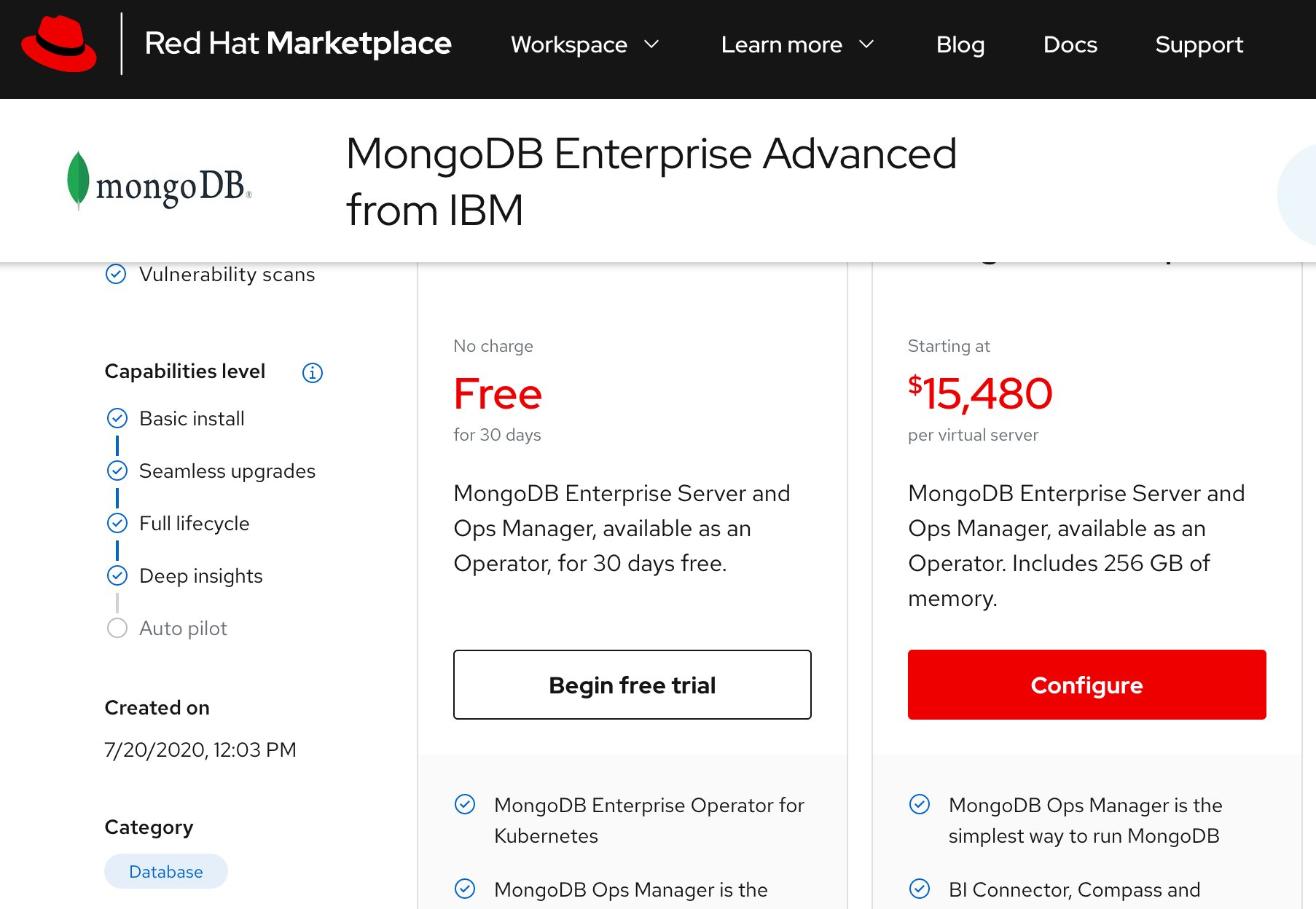Click the Capabilities level info icon

tap(313, 373)
